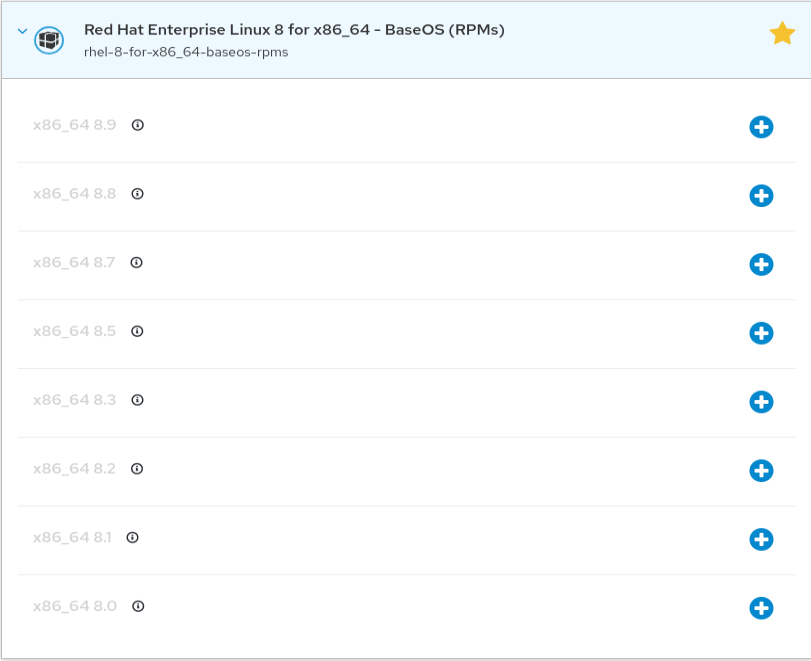Click the repository package icon in header
The image size is (811, 661).
(49, 40)
